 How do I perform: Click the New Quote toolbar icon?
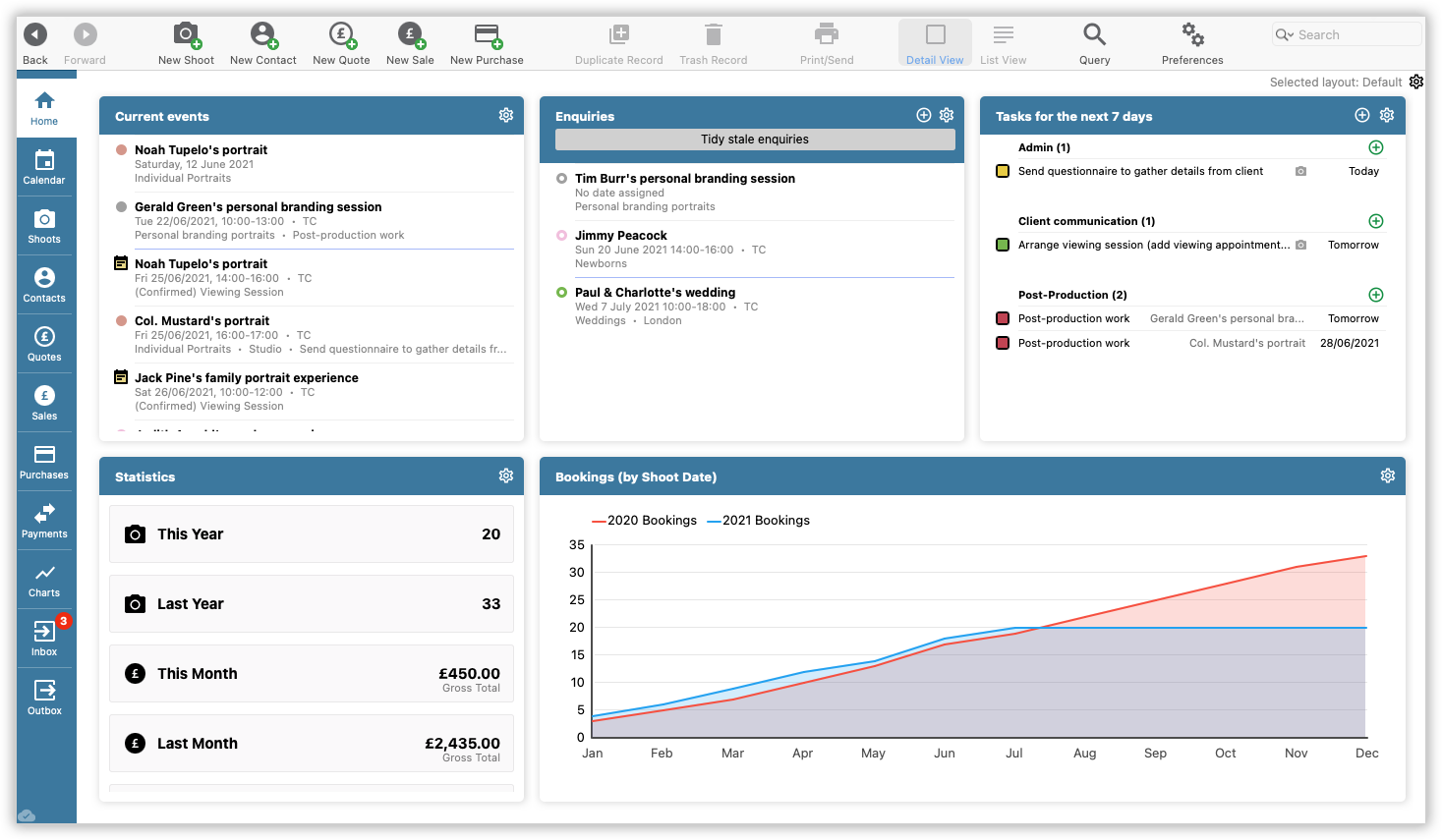(x=341, y=35)
